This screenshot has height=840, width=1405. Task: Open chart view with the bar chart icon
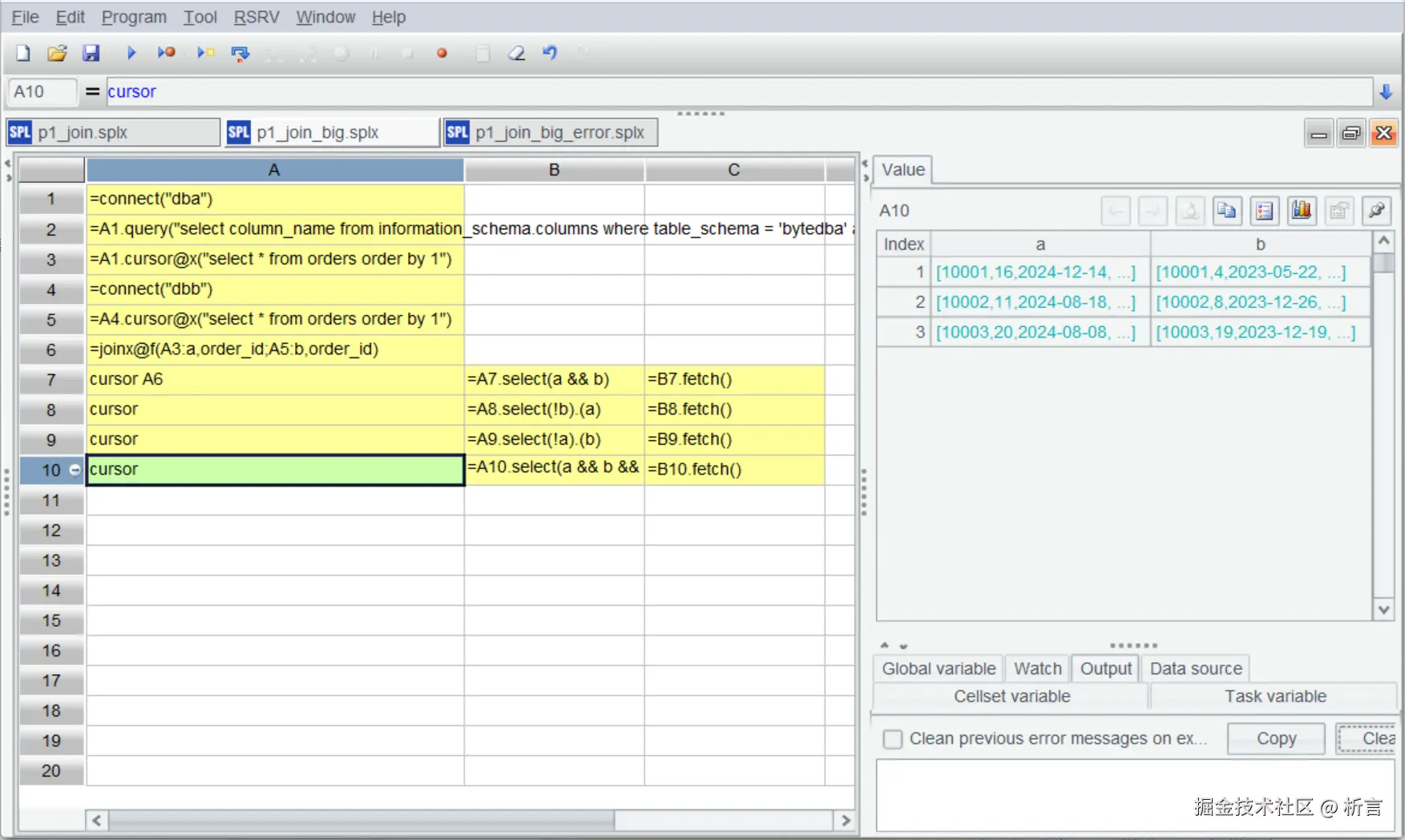click(x=1302, y=211)
